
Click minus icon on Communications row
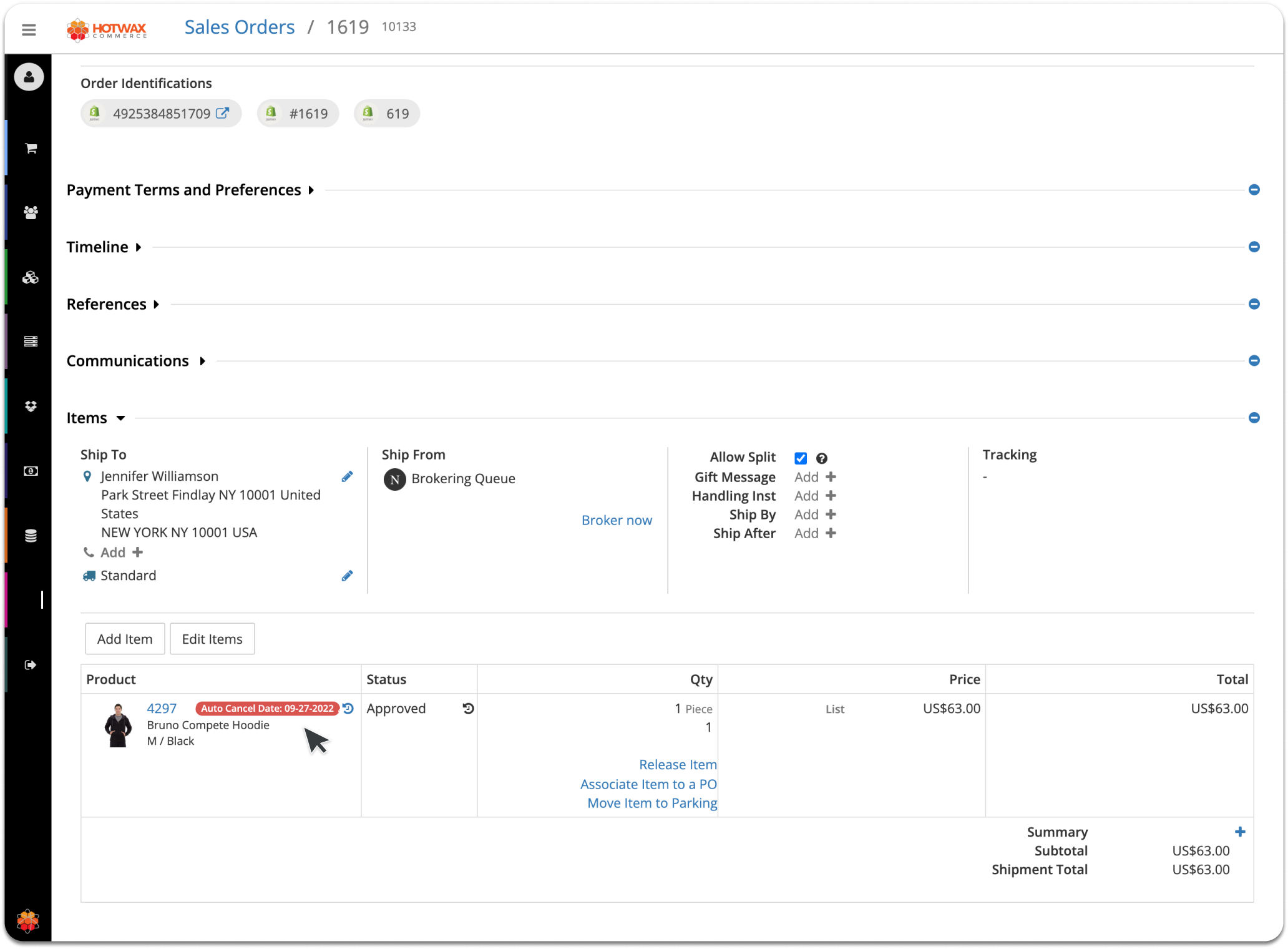pos(1254,361)
